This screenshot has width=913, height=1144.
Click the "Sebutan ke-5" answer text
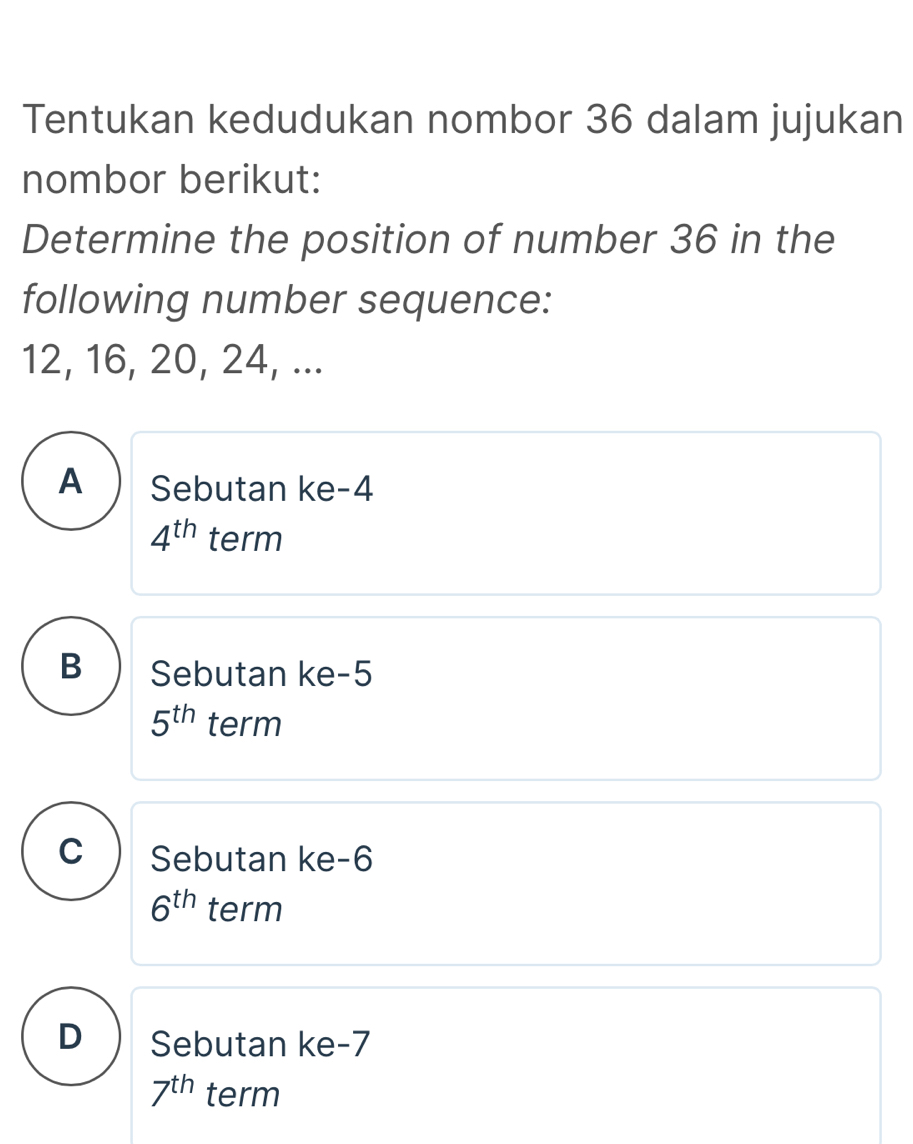pyautogui.click(x=261, y=675)
